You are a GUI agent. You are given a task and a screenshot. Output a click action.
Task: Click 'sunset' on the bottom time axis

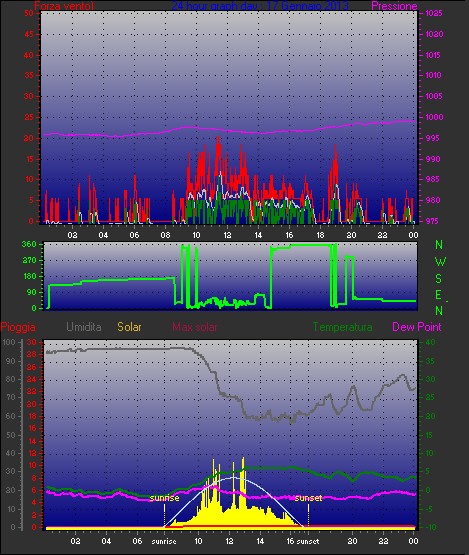[x=308, y=541]
